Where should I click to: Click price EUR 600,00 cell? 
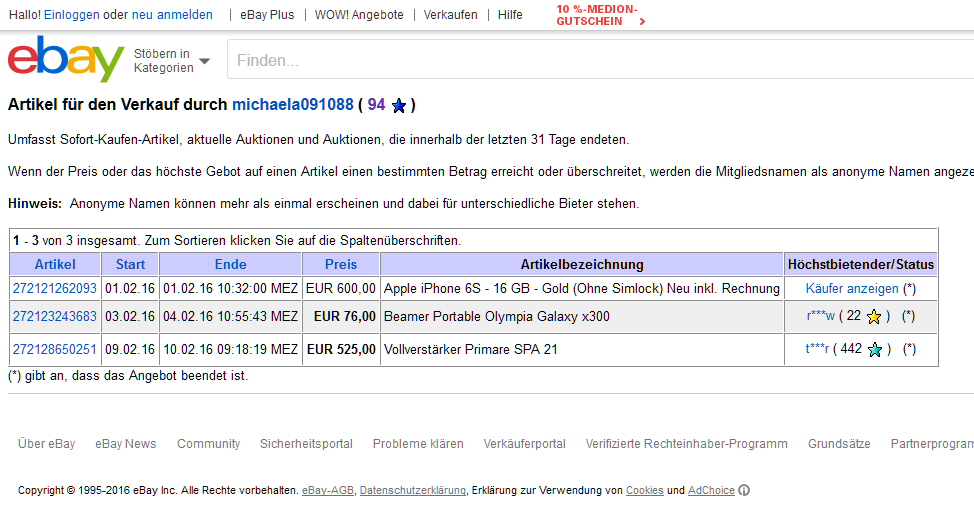(341, 288)
